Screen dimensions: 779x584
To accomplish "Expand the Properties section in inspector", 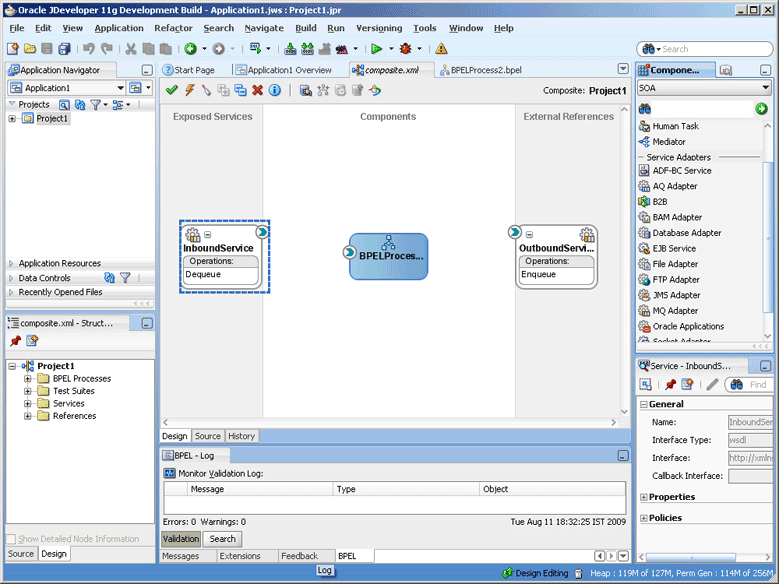I will point(643,497).
